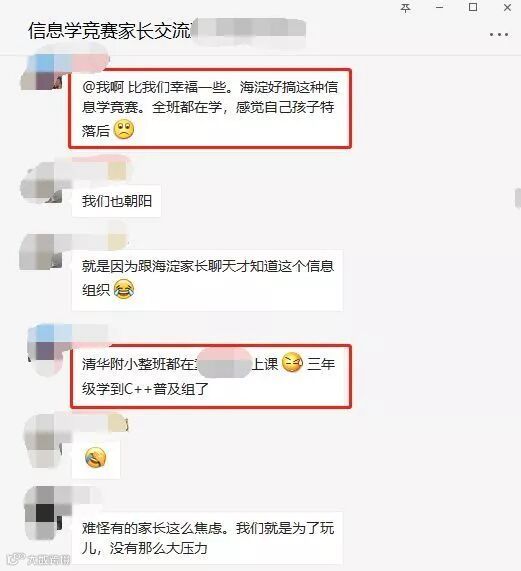Viewport: 521px width, 571px height.
Task: Click the scrollbar handle on right edge
Action: 518,198
